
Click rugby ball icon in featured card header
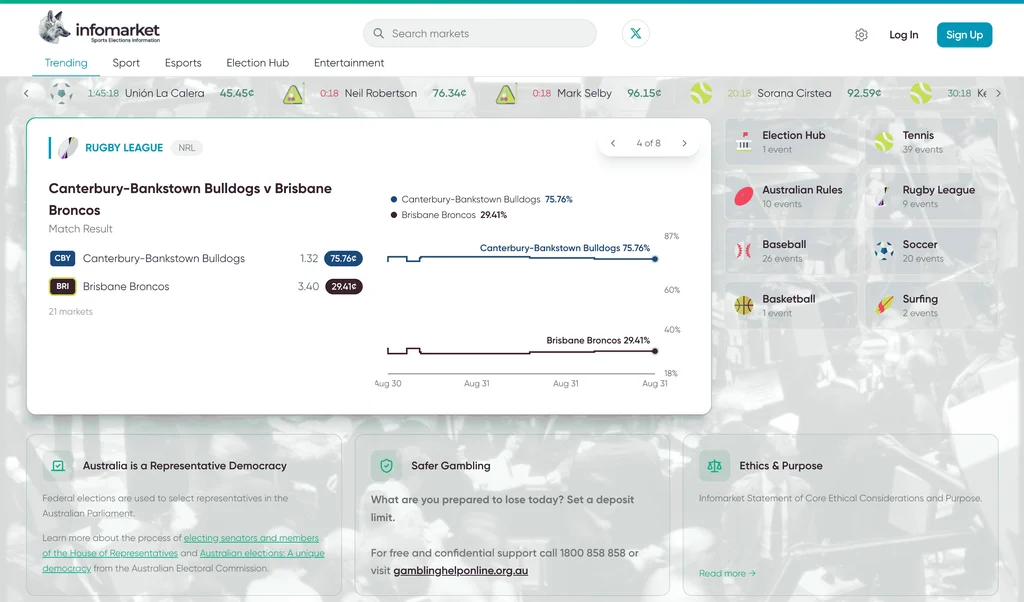67,148
